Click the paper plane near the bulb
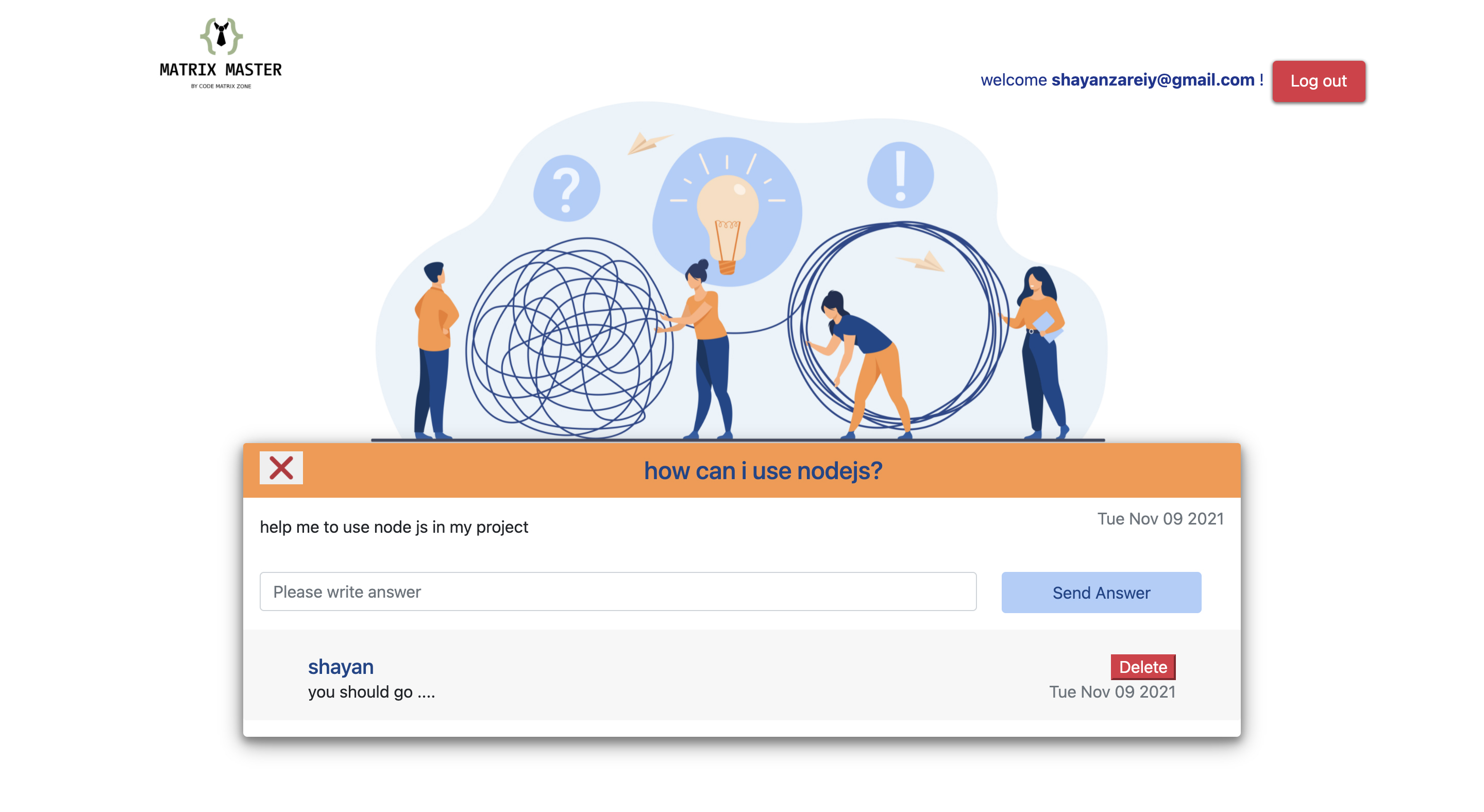1484x812 pixels. tap(649, 142)
